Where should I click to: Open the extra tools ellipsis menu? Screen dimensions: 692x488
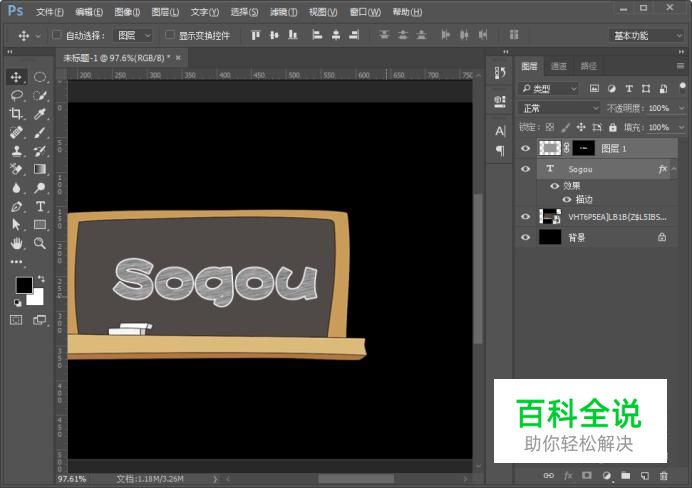tap(16, 262)
